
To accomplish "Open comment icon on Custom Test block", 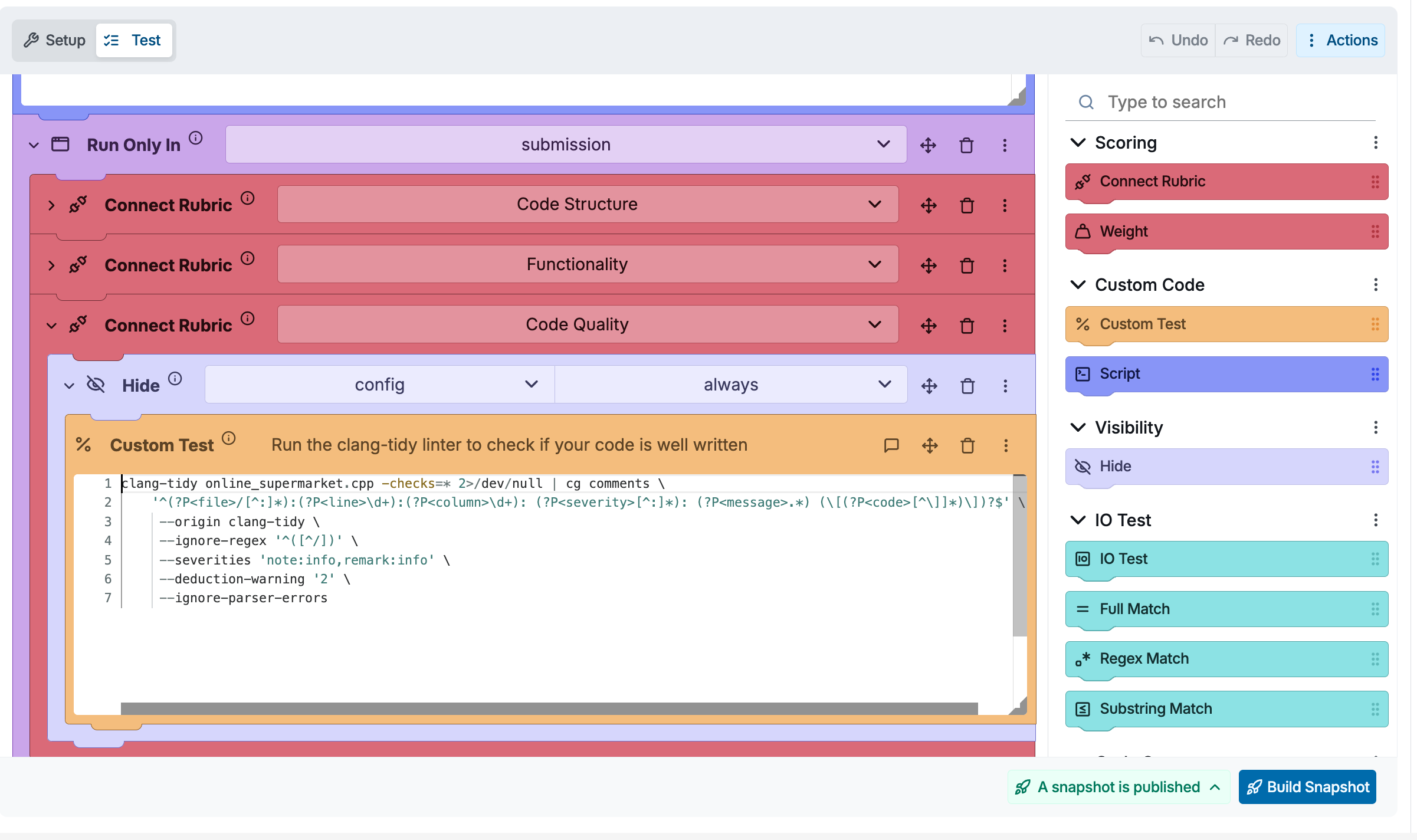I will (x=891, y=445).
